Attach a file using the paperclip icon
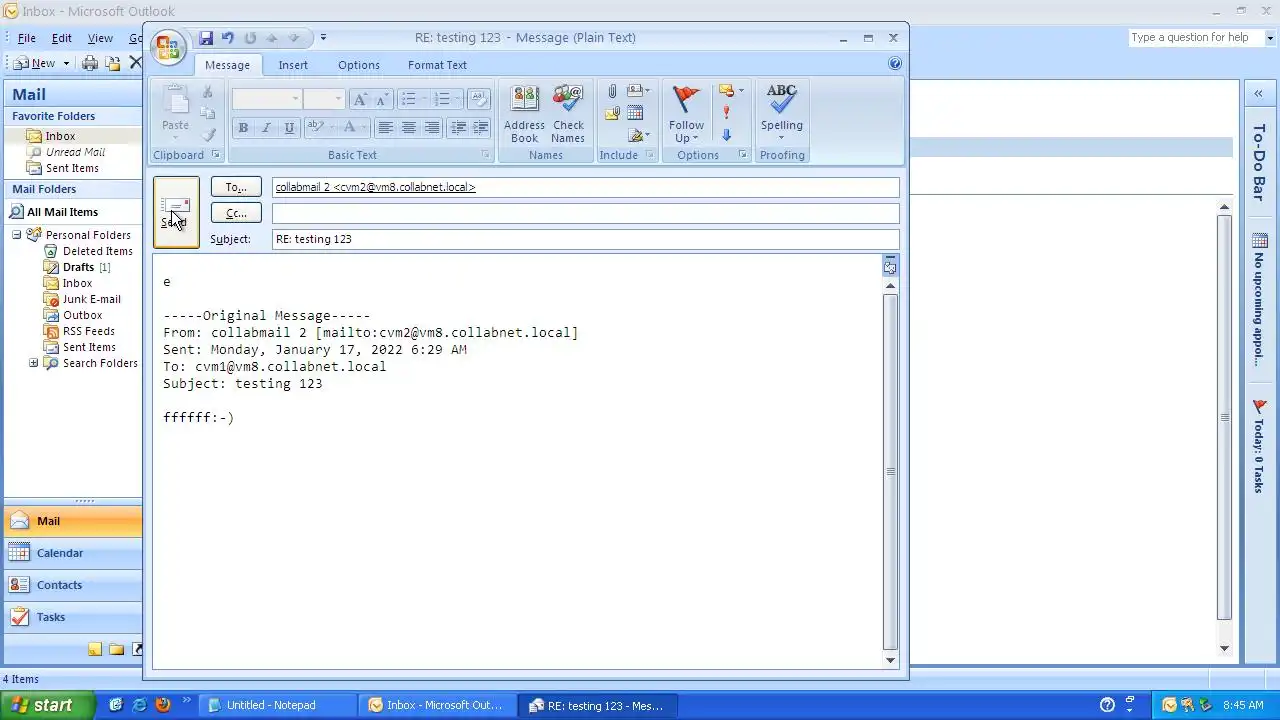1280x720 pixels. point(612,91)
